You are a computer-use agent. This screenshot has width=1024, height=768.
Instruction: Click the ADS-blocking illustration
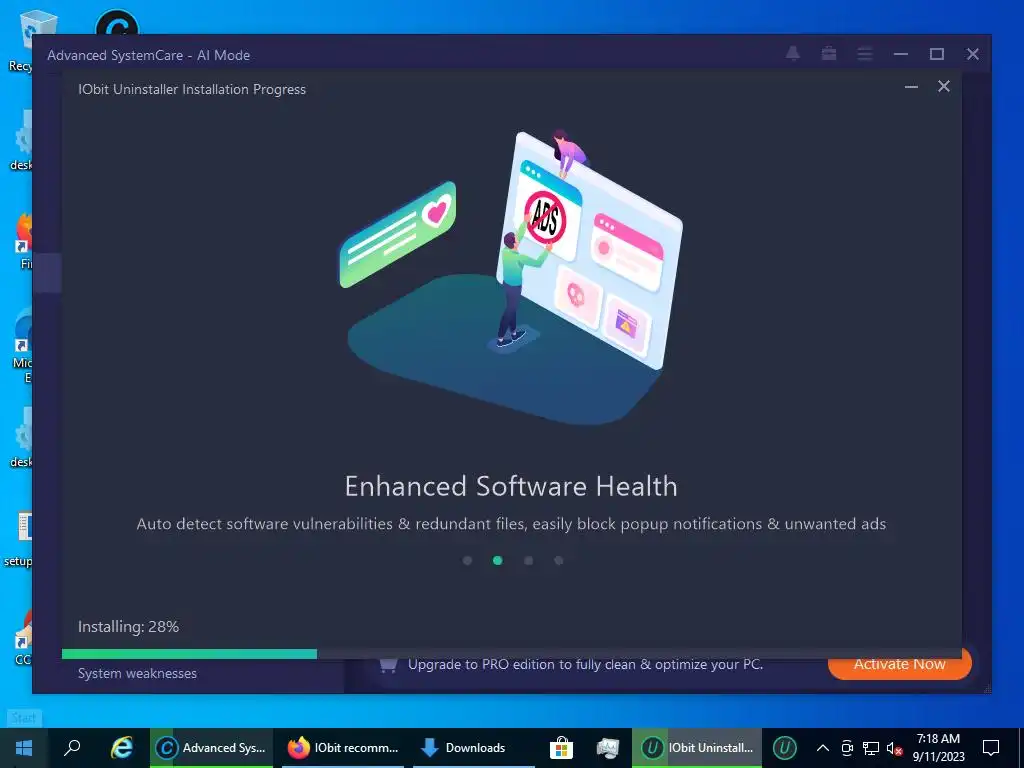pyautogui.click(x=545, y=219)
